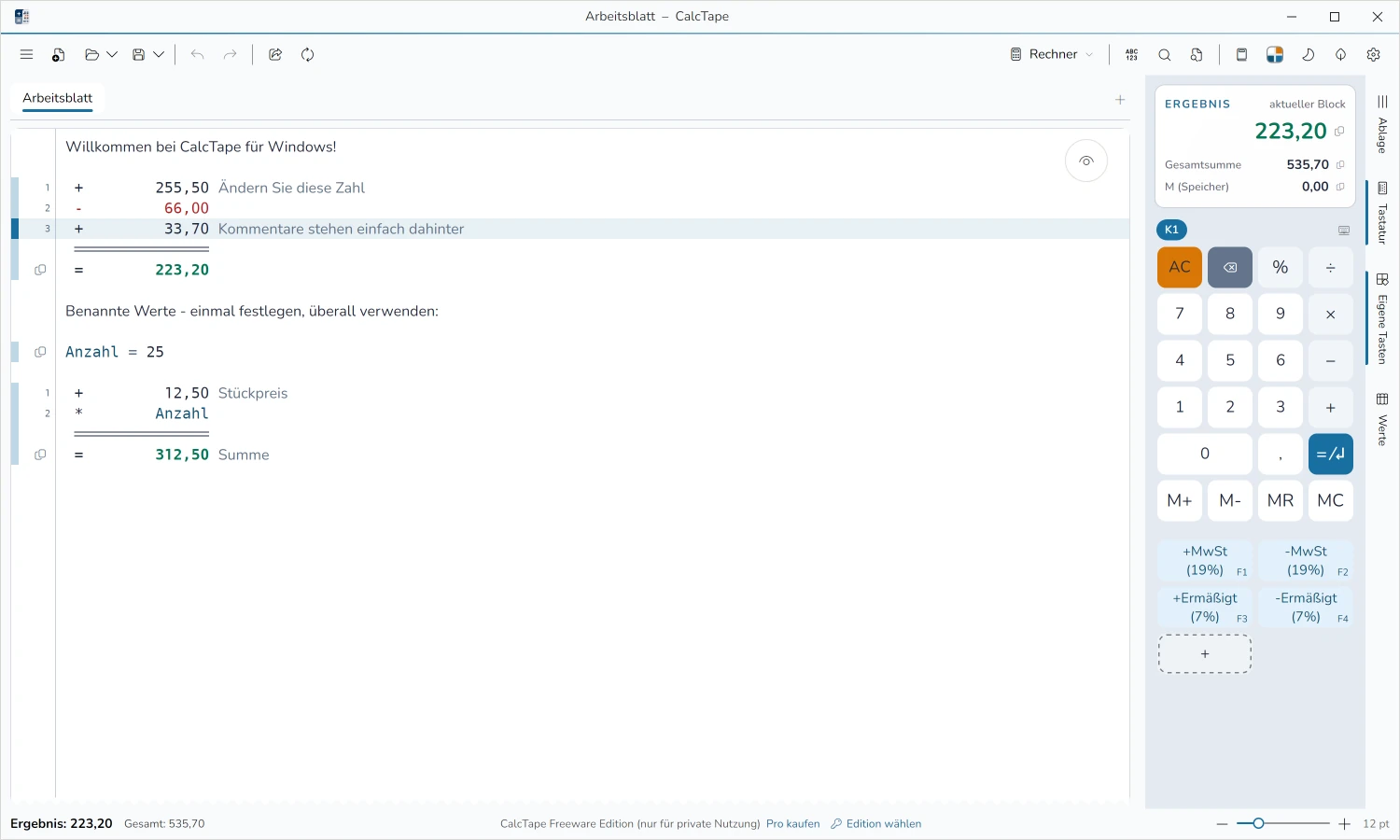Switch to the Arbeitsblatt tab

pyautogui.click(x=58, y=98)
